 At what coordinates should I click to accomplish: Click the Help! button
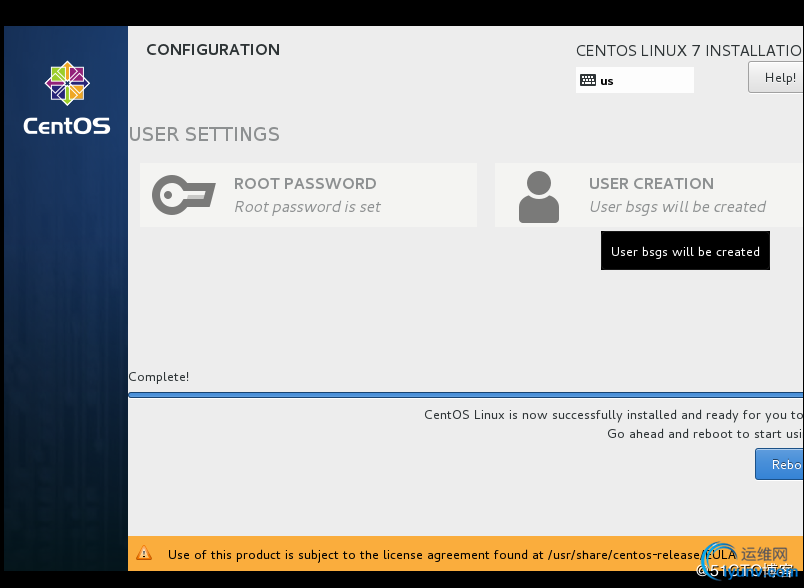[776, 77]
